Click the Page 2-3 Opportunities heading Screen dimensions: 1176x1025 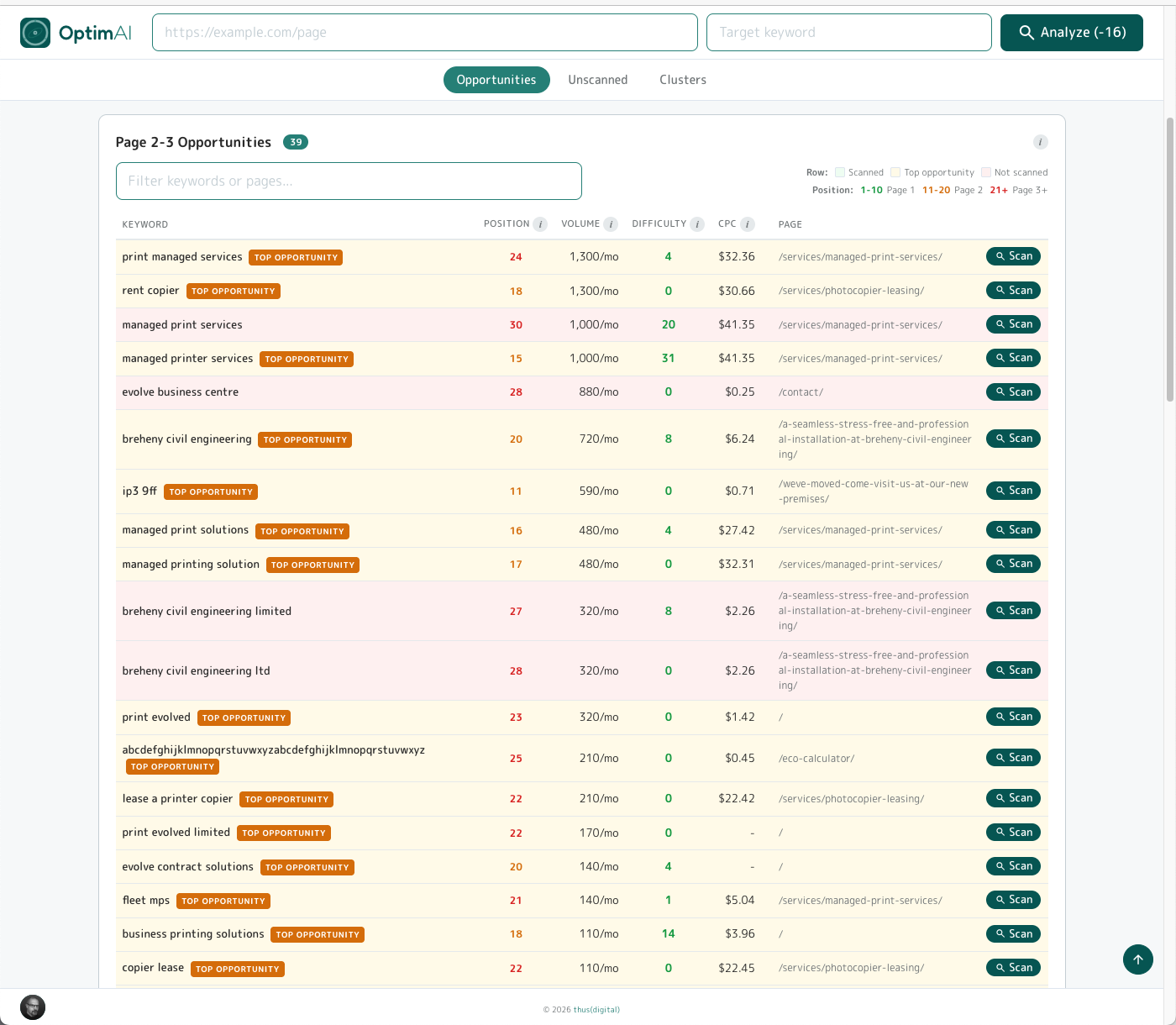coord(193,142)
